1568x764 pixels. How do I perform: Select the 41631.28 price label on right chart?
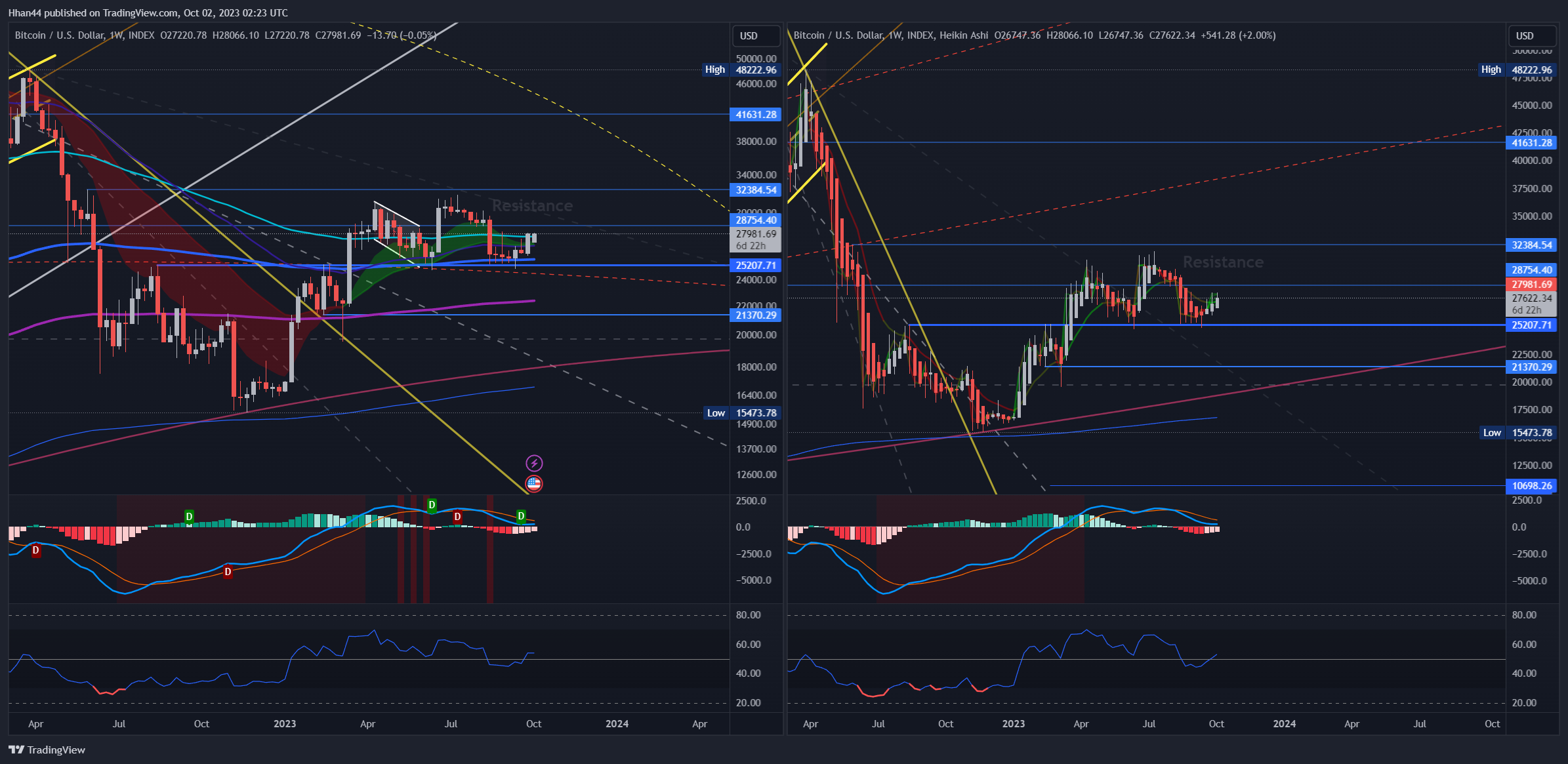tap(1532, 142)
